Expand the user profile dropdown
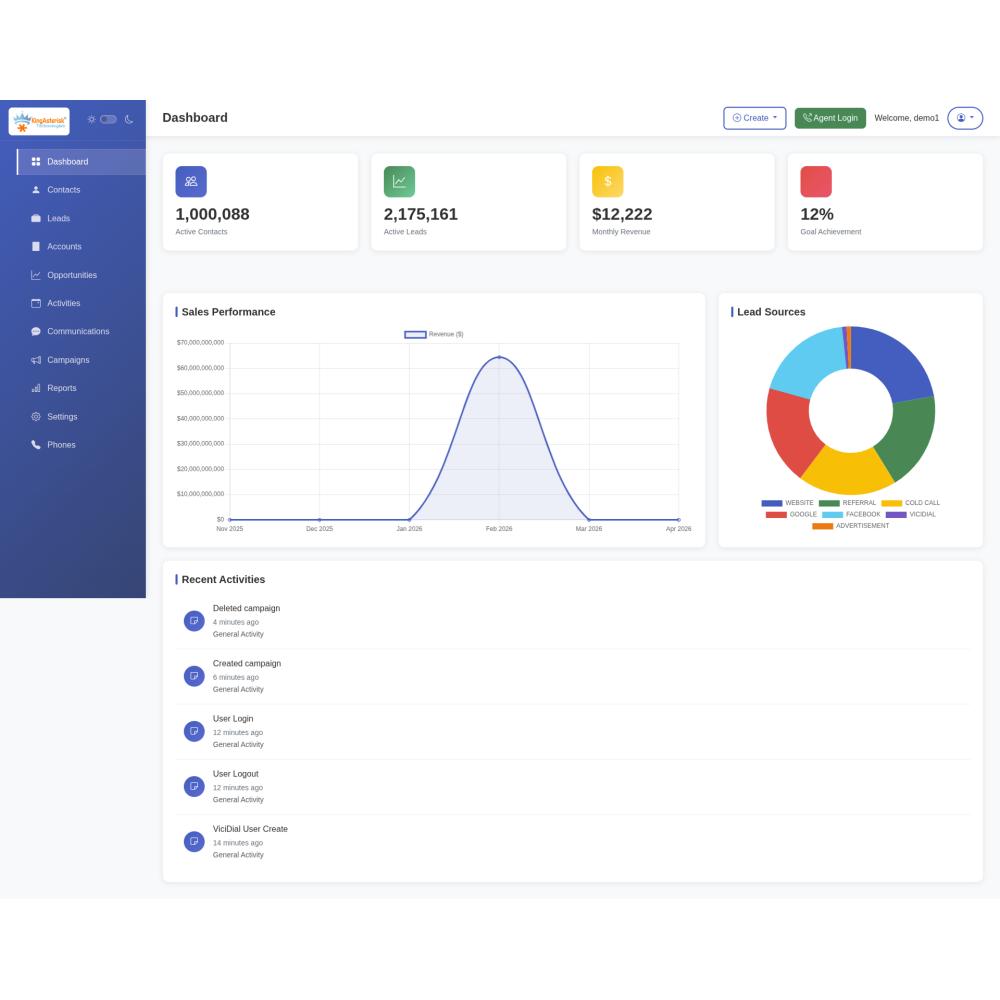This screenshot has height=1000, width=1000. click(964, 118)
